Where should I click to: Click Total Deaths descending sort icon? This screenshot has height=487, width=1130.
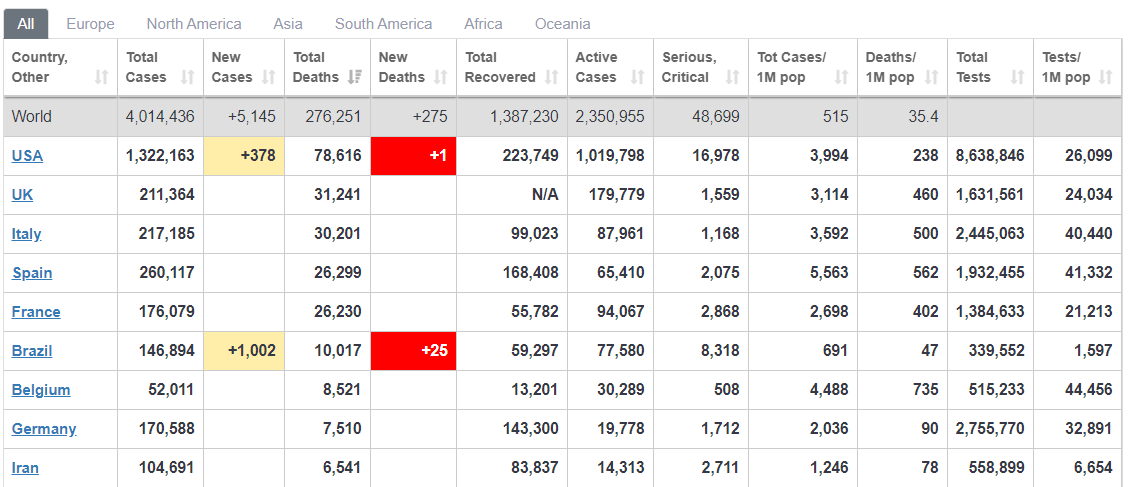click(x=354, y=77)
